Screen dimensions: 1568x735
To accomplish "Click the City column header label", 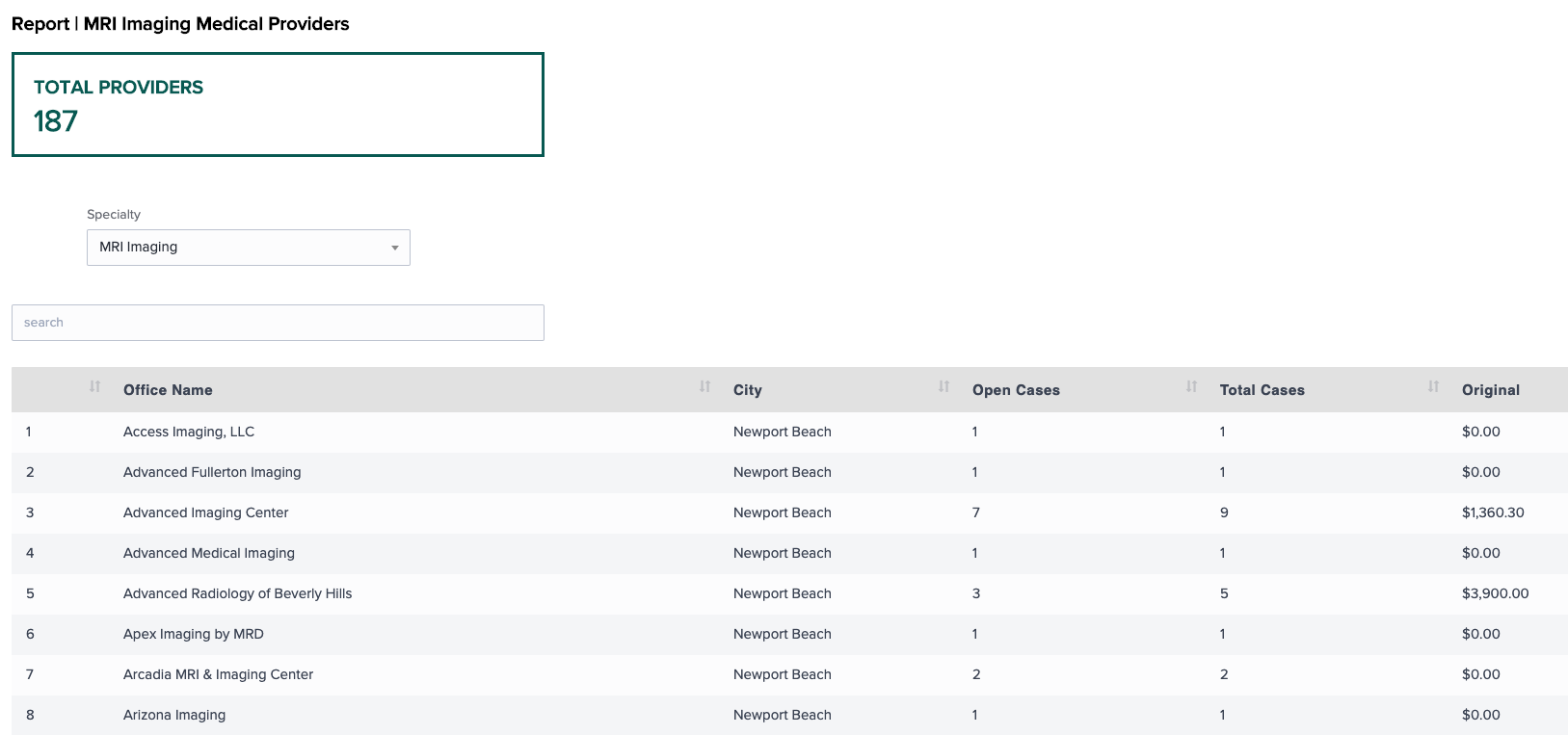I will 747,390.
